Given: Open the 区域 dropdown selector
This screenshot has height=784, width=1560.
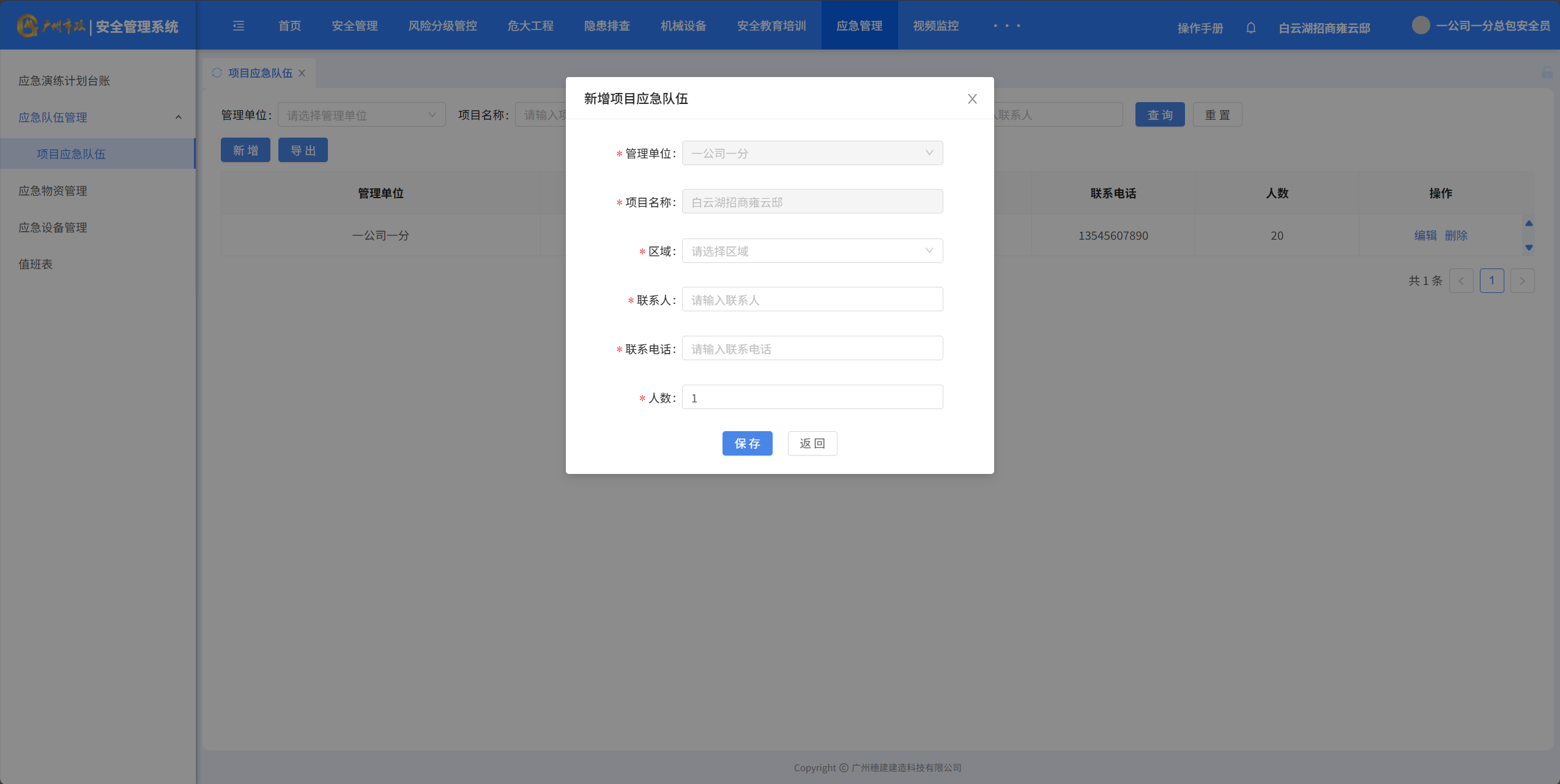Looking at the screenshot, I should click(812, 251).
